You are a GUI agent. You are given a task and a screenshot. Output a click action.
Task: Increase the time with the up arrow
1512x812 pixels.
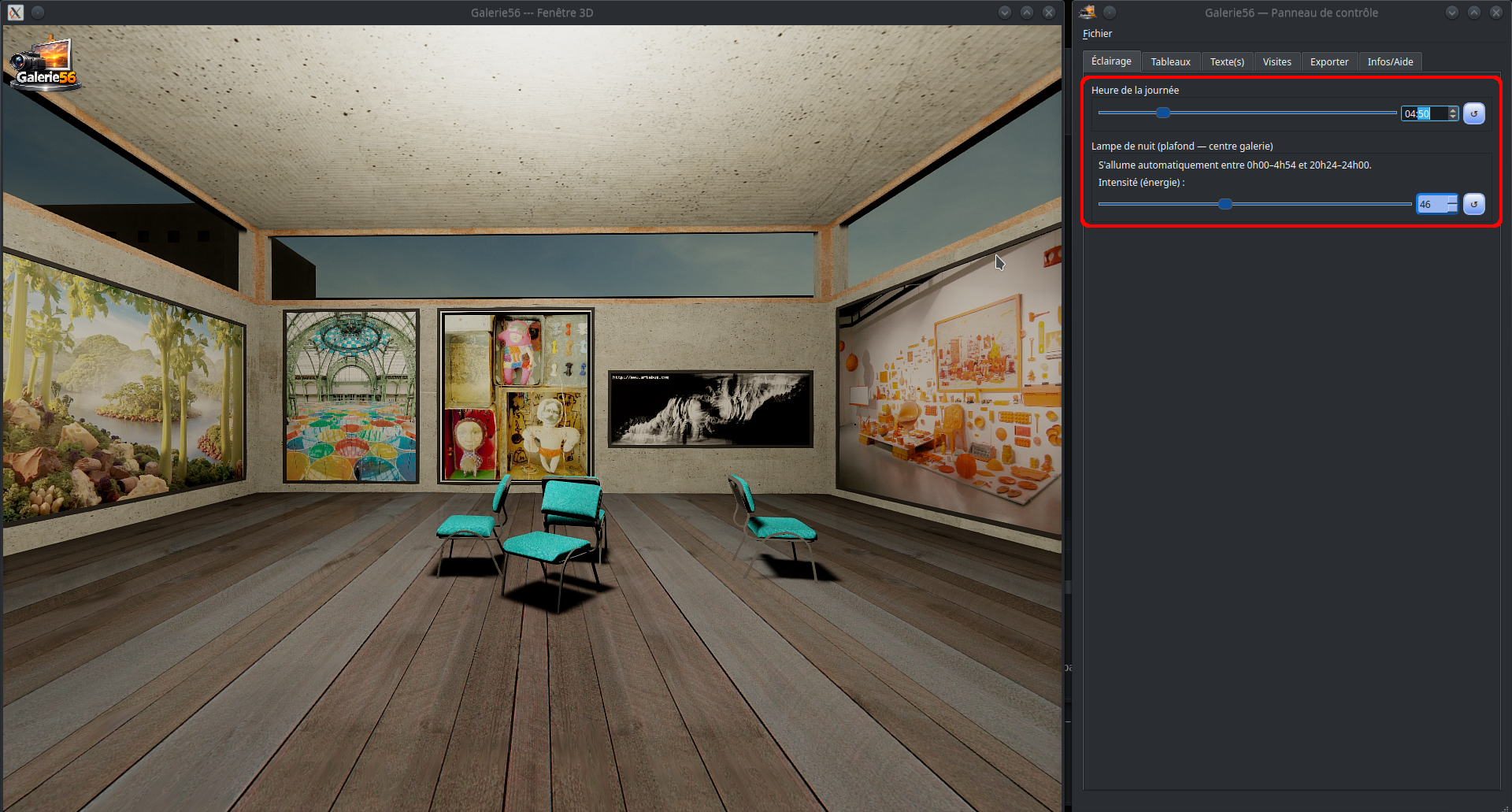coord(1453,110)
